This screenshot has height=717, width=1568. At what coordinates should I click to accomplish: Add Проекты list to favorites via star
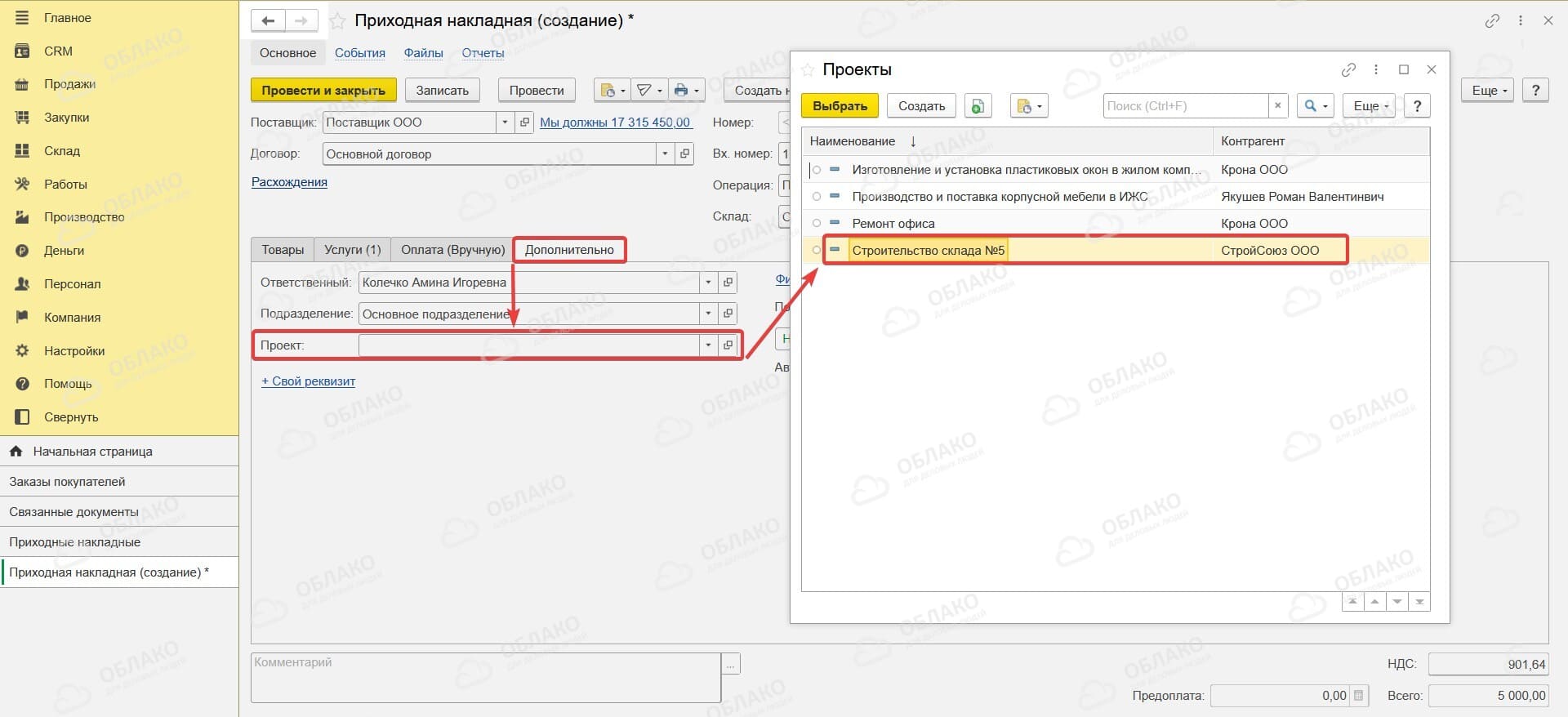pyautogui.click(x=808, y=69)
